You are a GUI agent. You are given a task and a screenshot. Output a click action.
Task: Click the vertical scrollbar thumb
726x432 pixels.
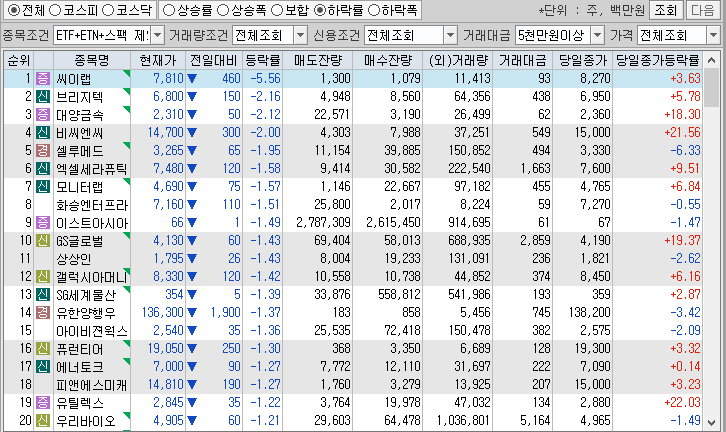711,88
